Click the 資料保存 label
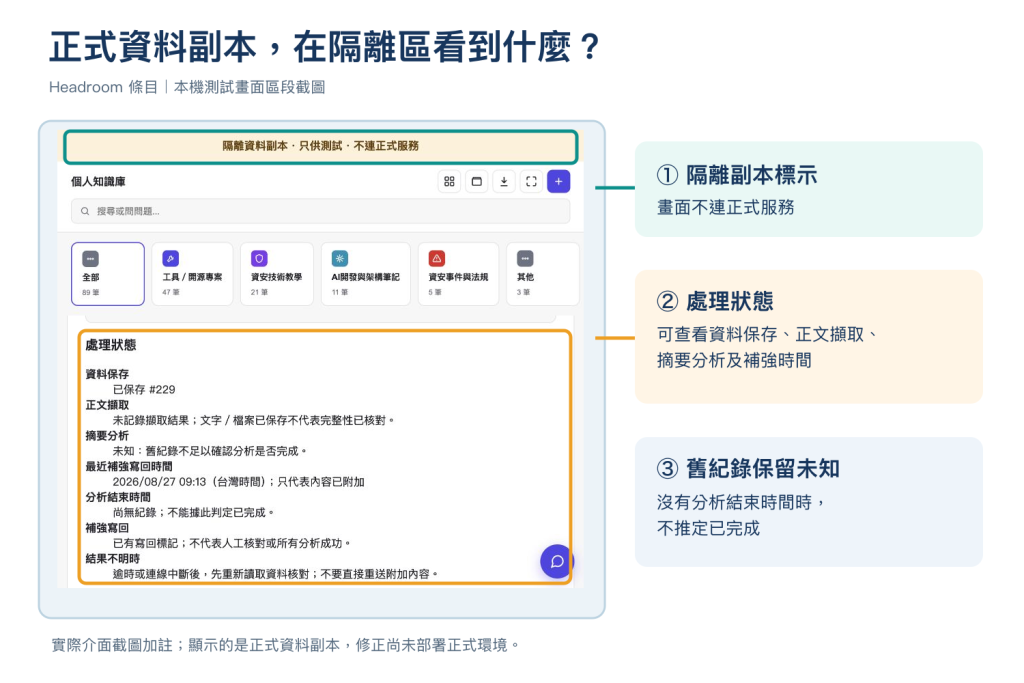 pyautogui.click(x=107, y=374)
